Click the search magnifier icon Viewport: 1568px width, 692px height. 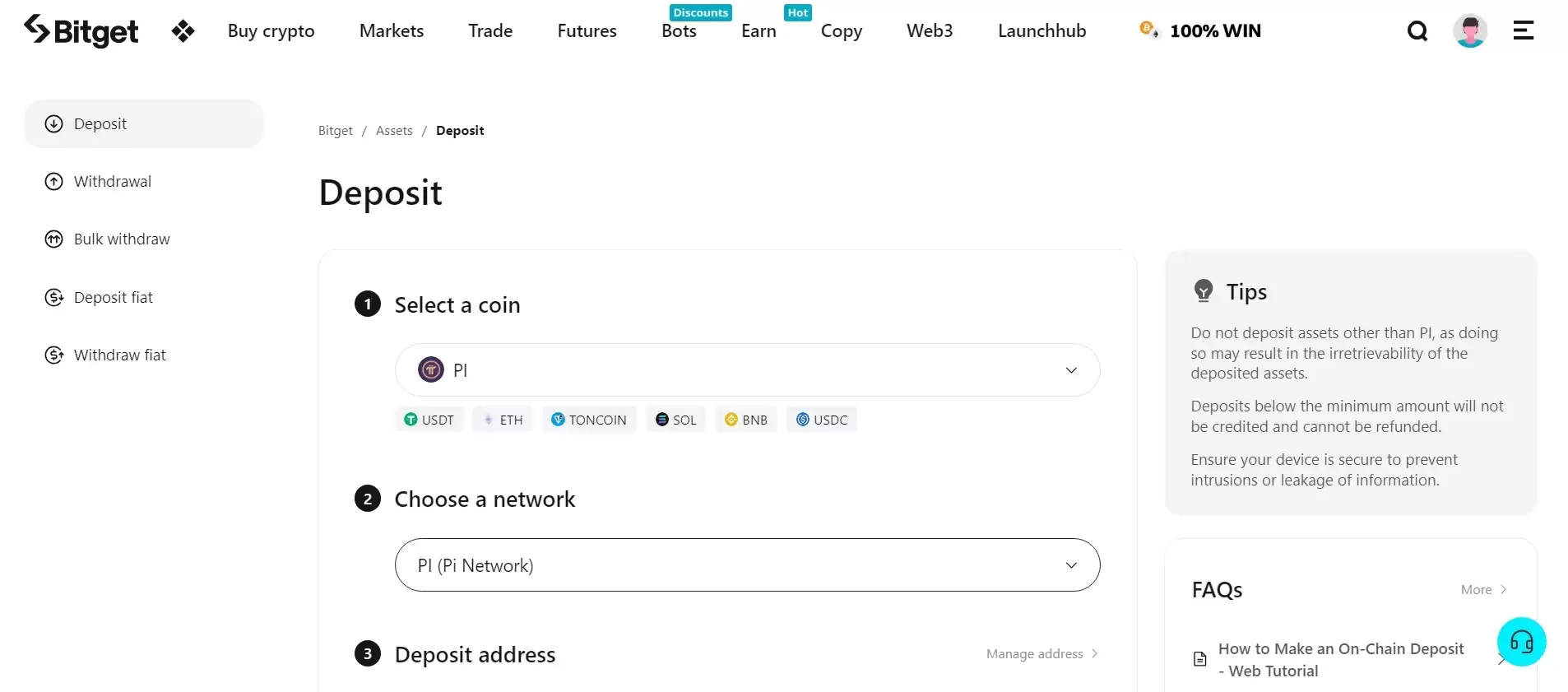[1417, 31]
